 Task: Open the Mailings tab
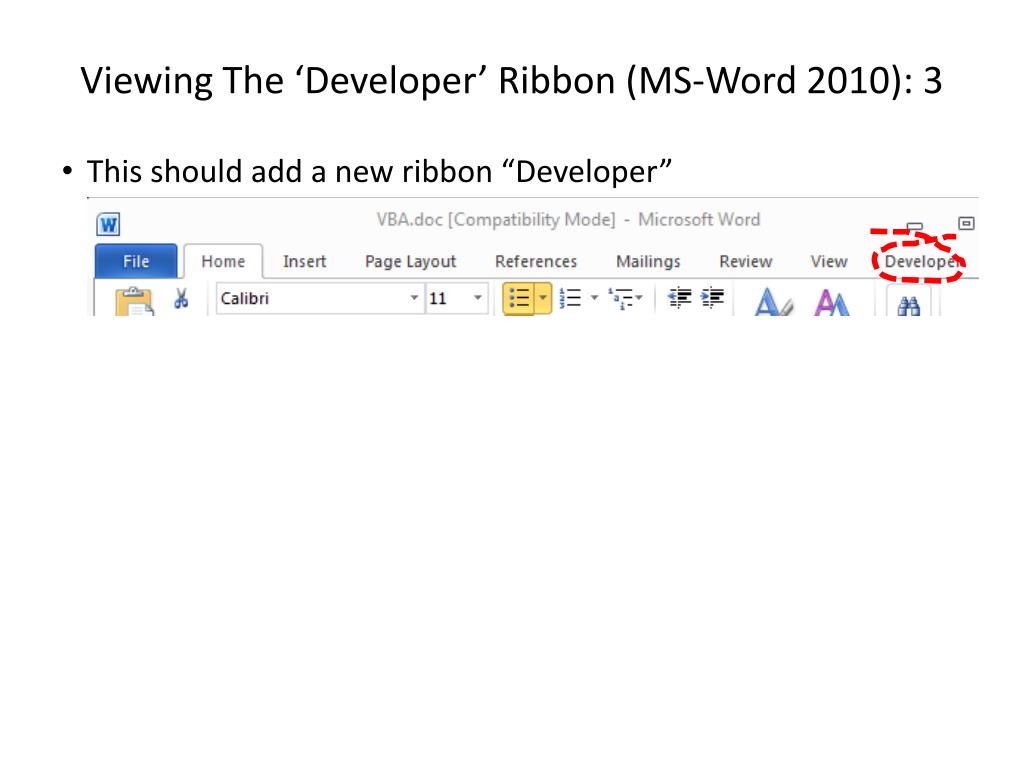coord(648,262)
